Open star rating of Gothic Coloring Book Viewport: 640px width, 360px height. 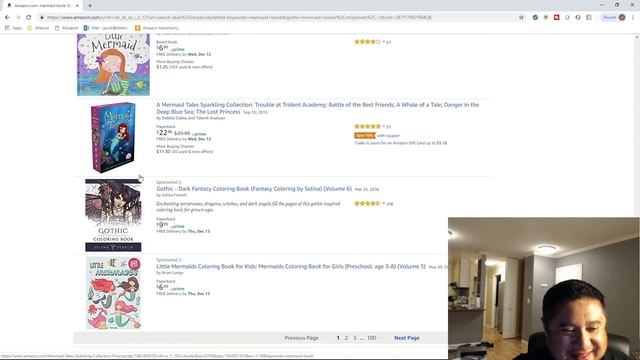367,203
